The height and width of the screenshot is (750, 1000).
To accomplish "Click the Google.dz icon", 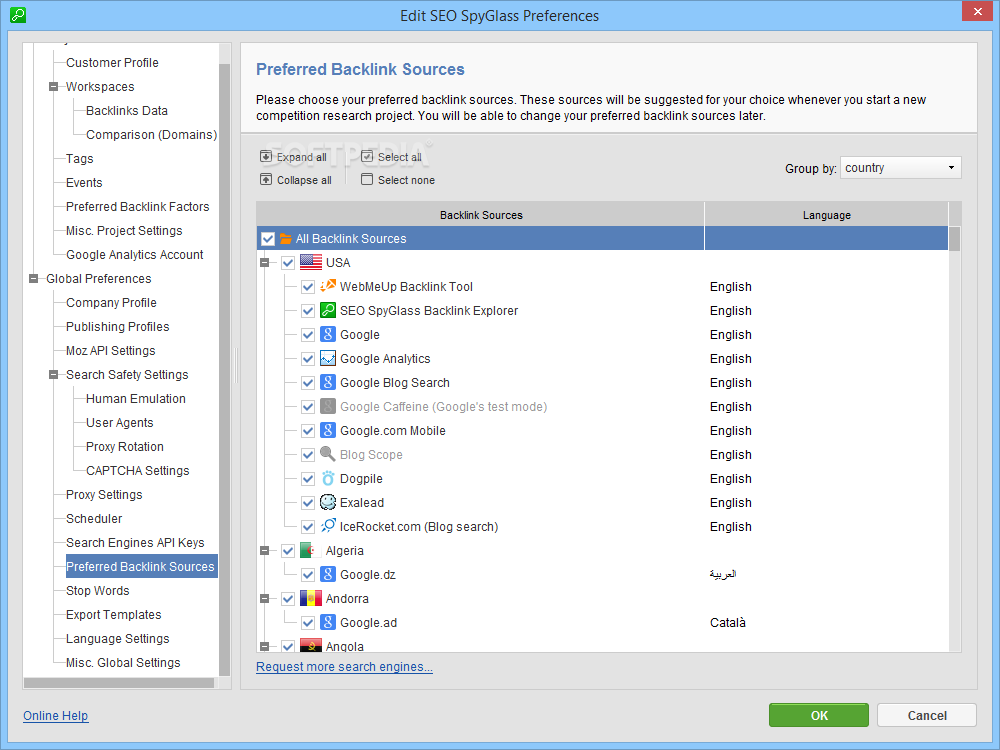I will click(328, 575).
